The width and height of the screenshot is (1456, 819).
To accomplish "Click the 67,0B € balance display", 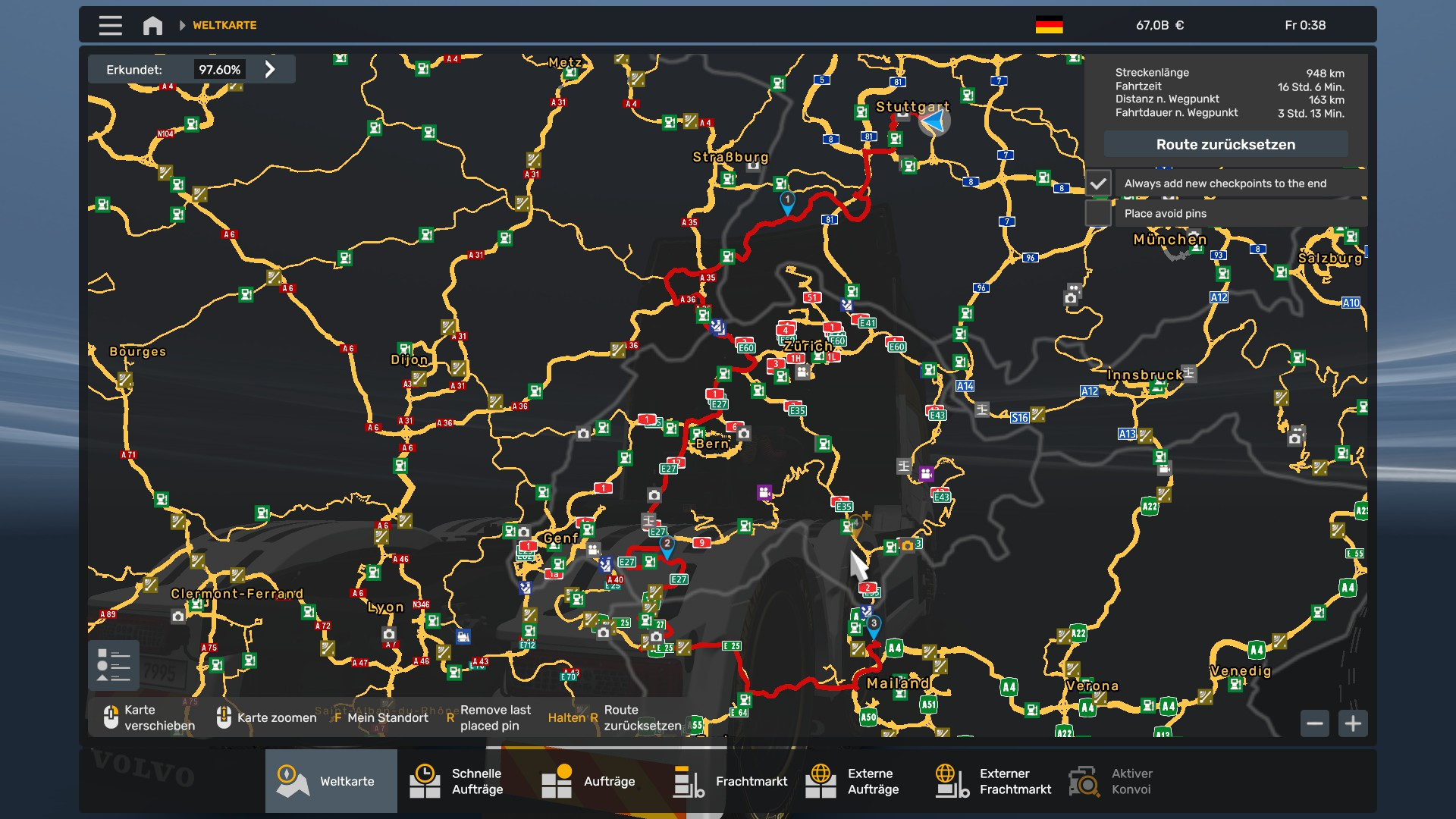I will click(x=1159, y=25).
